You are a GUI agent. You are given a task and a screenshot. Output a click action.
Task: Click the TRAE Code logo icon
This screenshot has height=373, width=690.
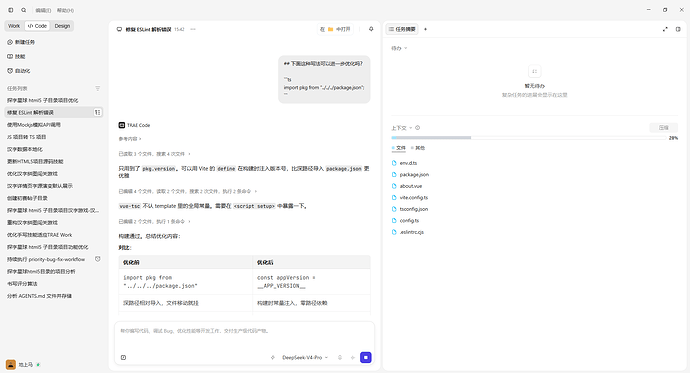pos(121,125)
